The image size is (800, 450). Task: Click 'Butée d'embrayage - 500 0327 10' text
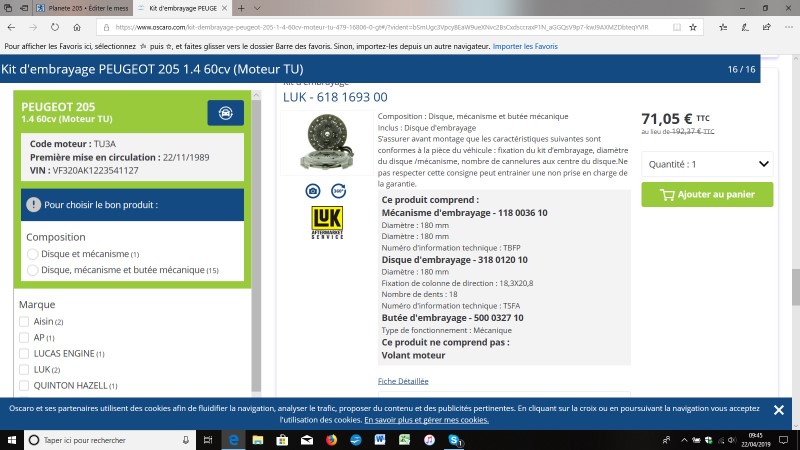click(x=452, y=318)
